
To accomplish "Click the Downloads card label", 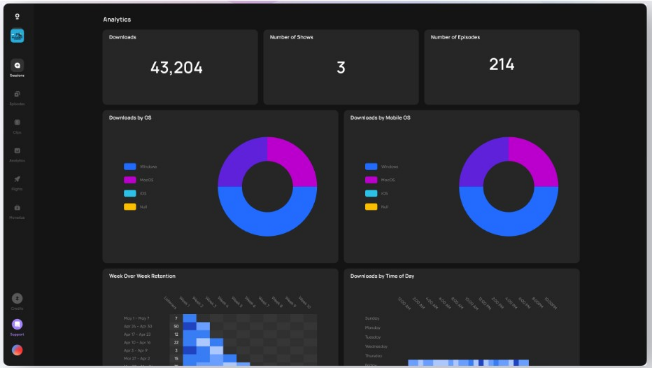I will 122,37.
